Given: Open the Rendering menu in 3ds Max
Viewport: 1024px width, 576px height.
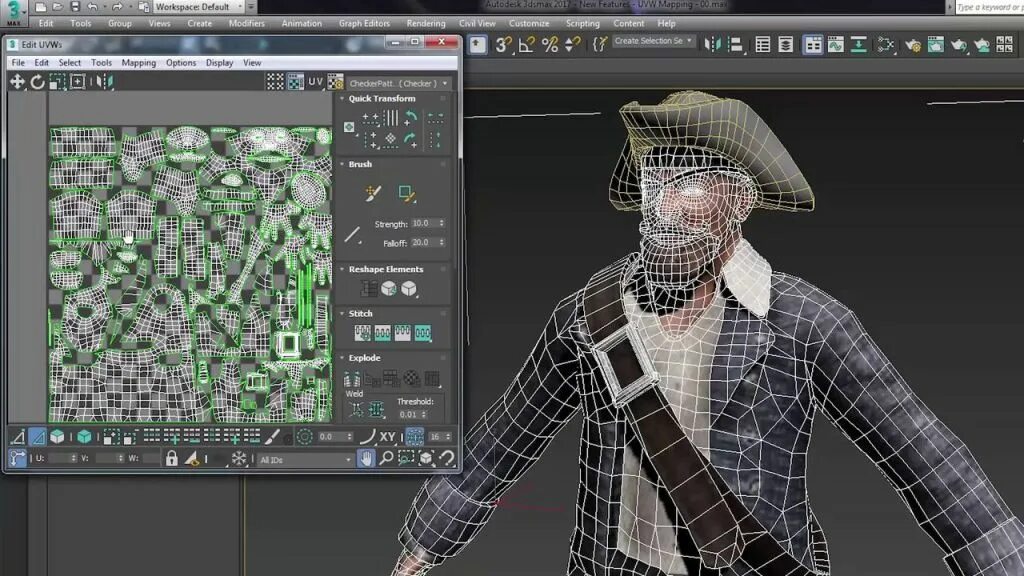Looking at the screenshot, I should click(427, 23).
